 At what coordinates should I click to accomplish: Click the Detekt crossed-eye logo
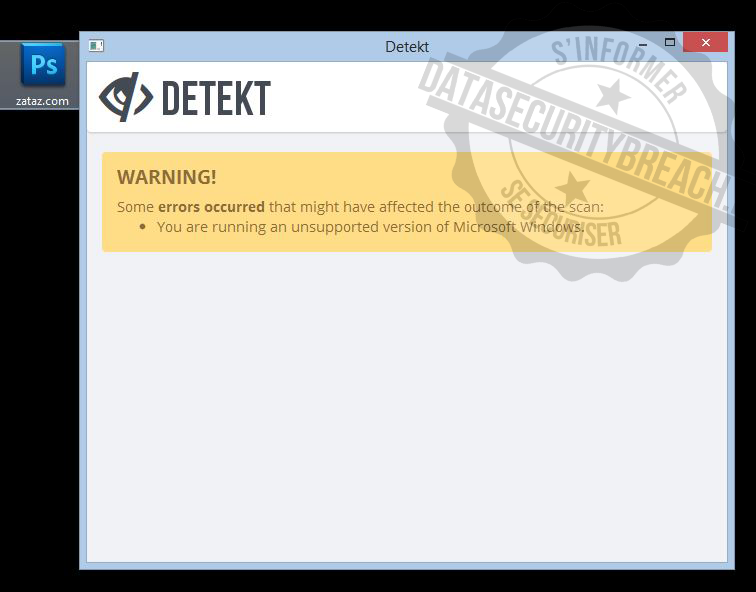click(x=126, y=97)
